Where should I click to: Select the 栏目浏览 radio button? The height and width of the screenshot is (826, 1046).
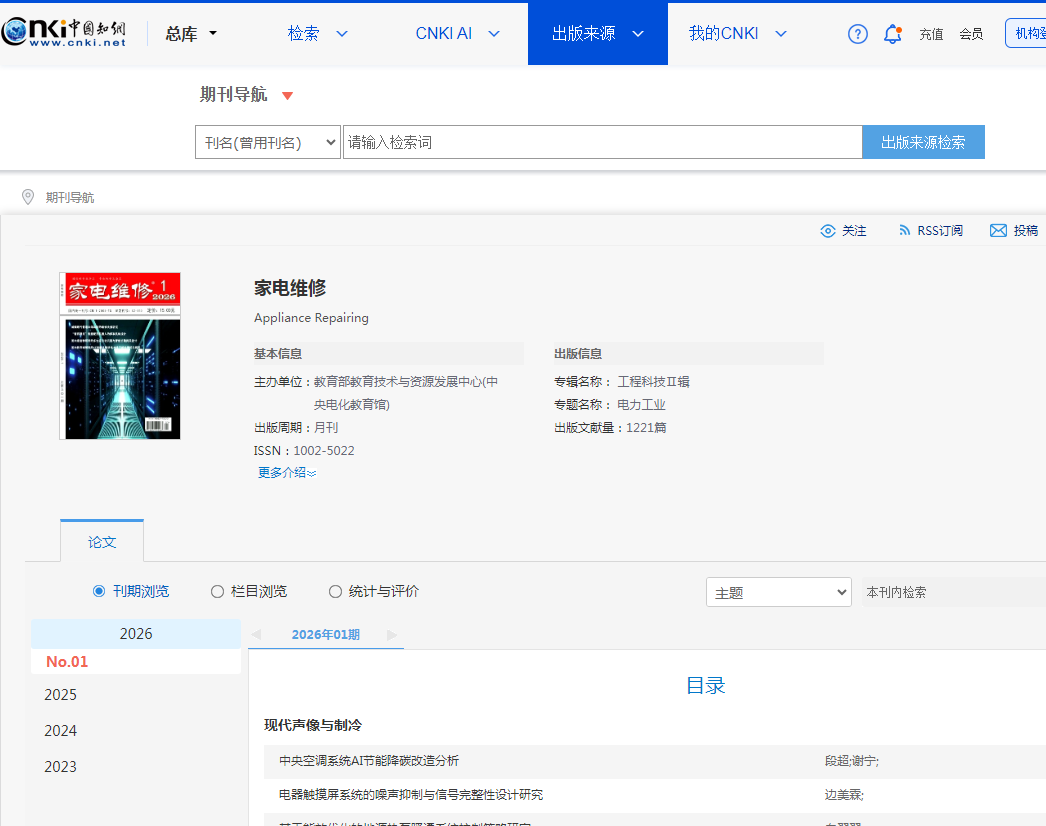pyautogui.click(x=217, y=591)
